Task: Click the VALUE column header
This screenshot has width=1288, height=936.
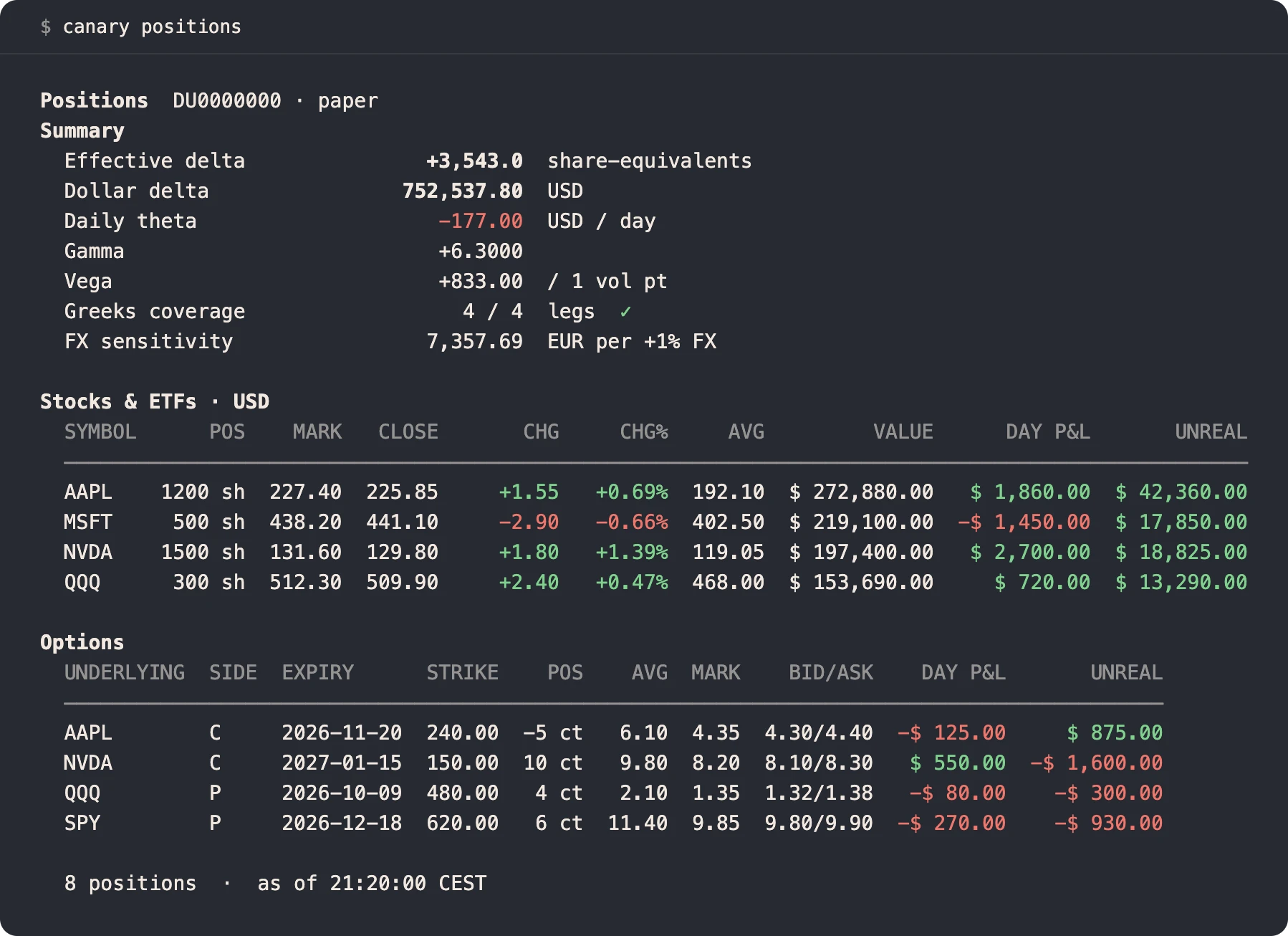Action: (x=903, y=431)
